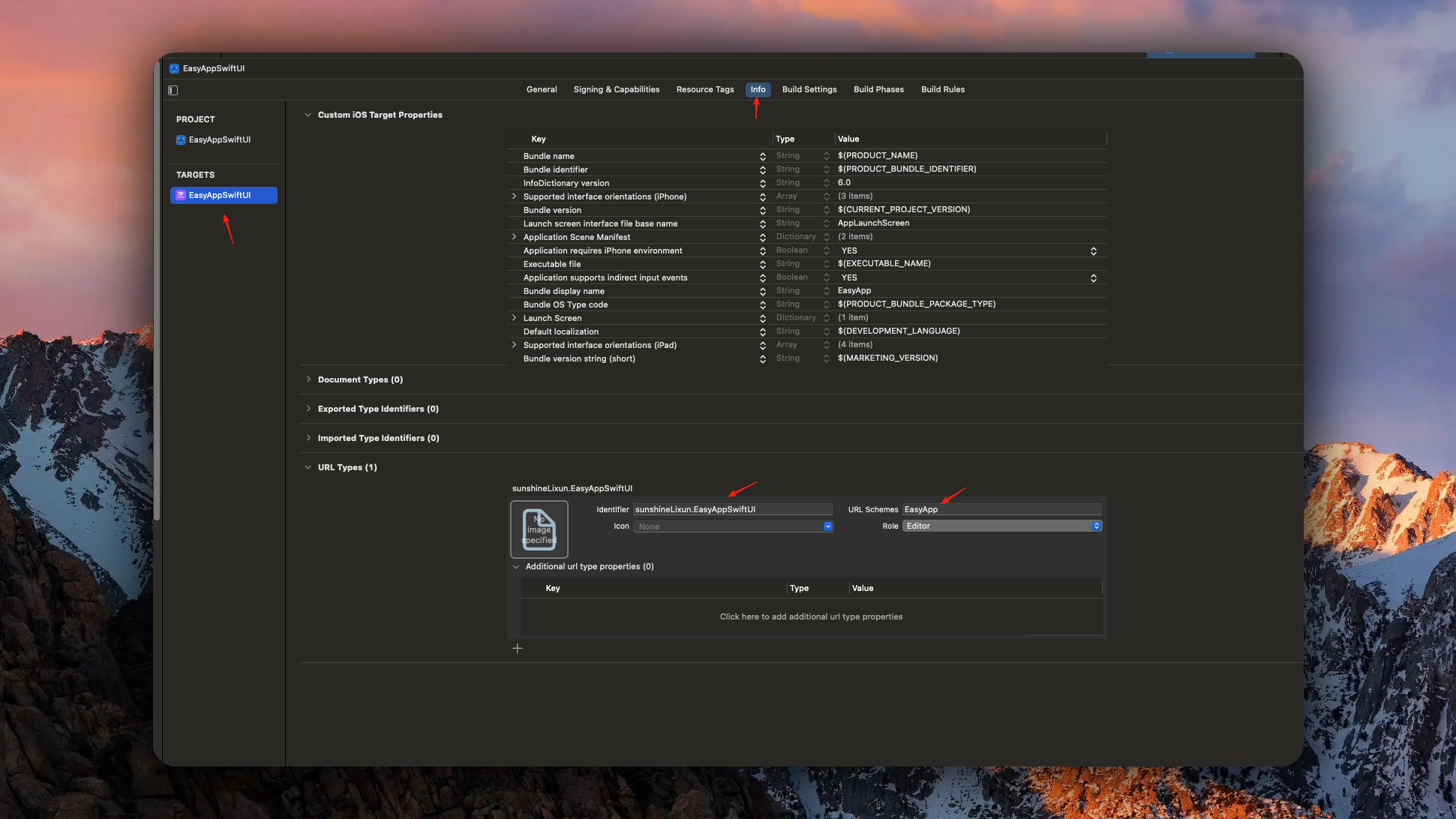Screen dimensions: 1456x819
Task: Collapse the URL Types section
Action: [308, 467]
